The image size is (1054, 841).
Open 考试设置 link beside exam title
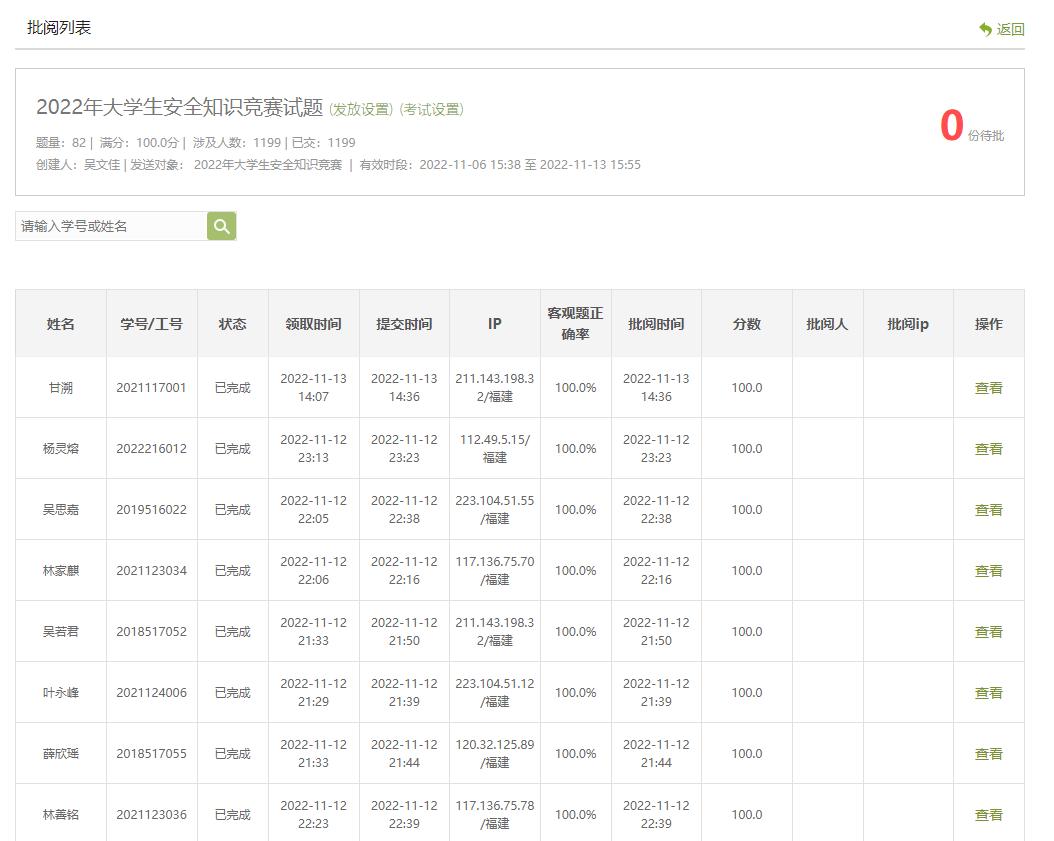[x=432, y=109]
